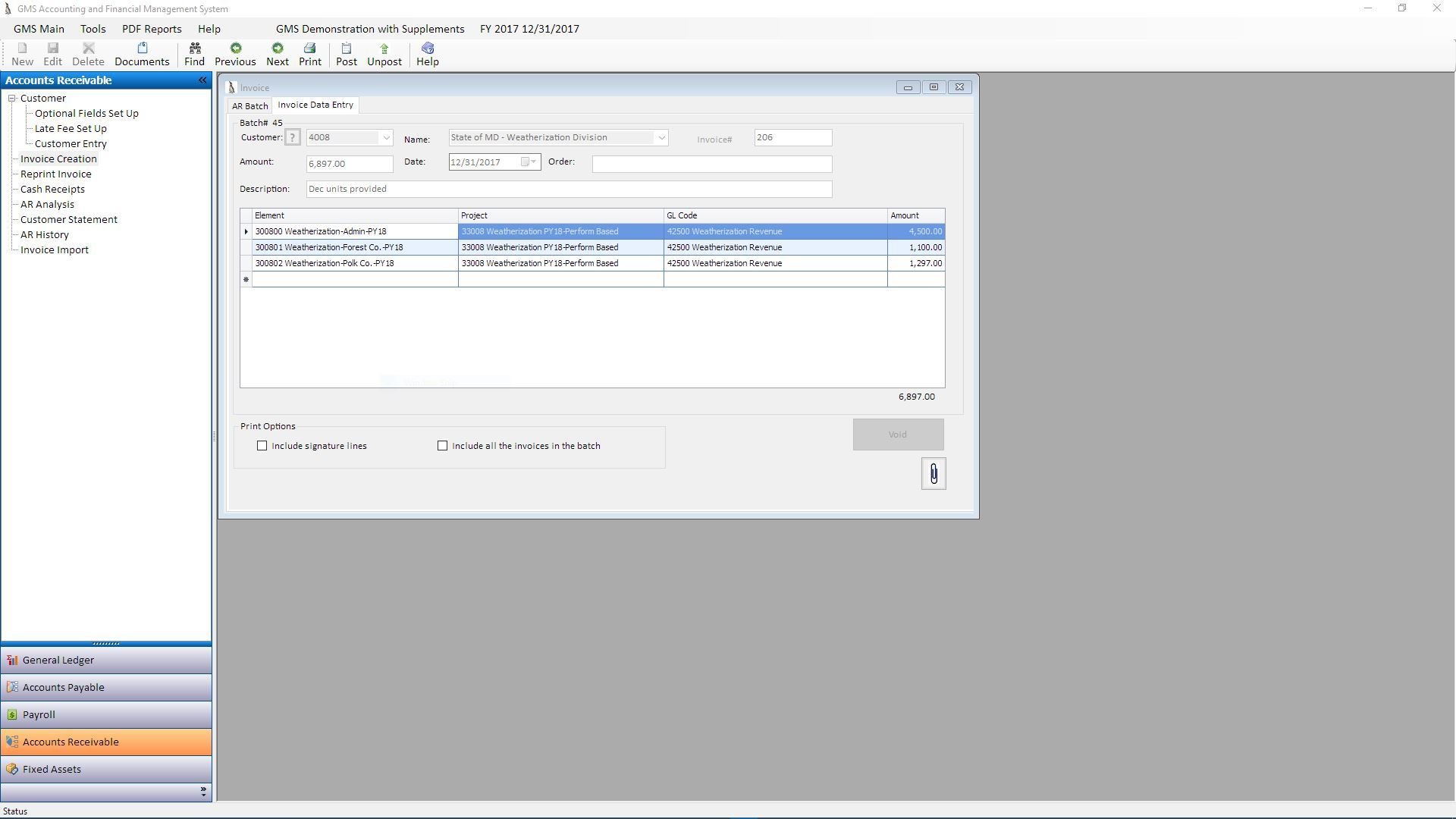Open the PDF Reports menu
The width and height of the screenshot is (1456, 819).
(152, 29)
